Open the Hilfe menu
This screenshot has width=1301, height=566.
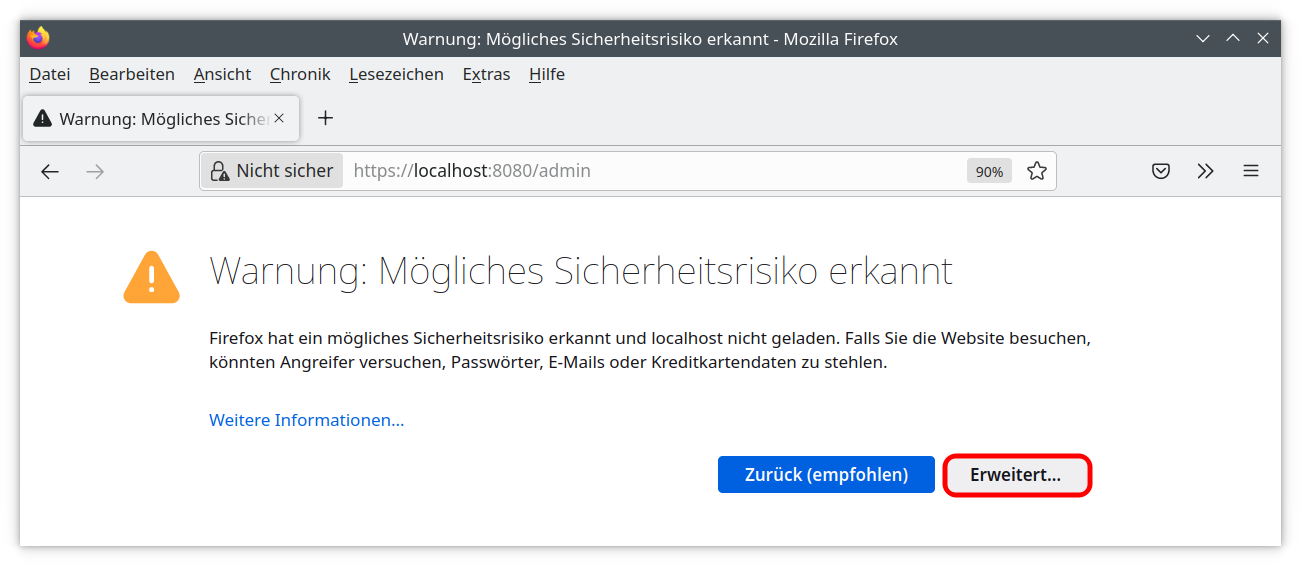pos(547,74)
